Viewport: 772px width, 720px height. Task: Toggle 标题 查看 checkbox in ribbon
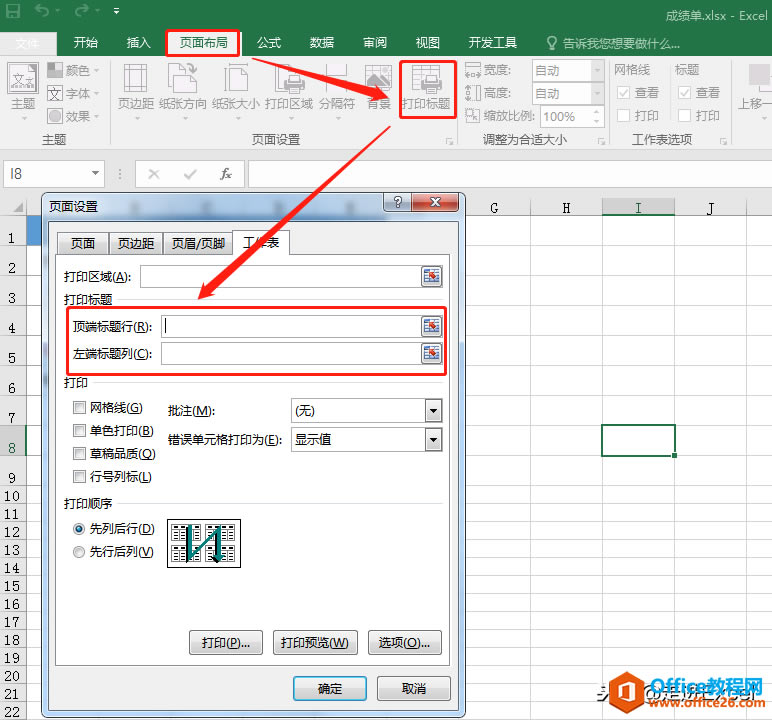684,93
